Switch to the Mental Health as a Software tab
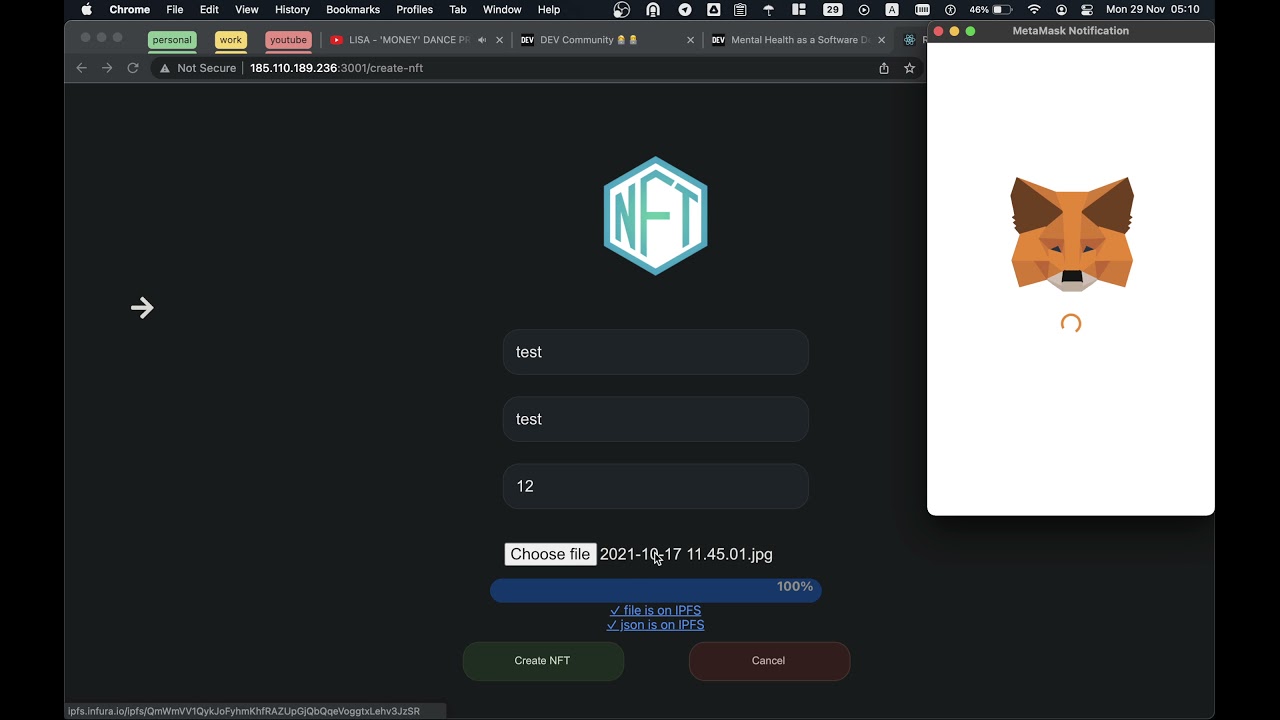This screenshot has height=720, width=1280. coord(798,40)
